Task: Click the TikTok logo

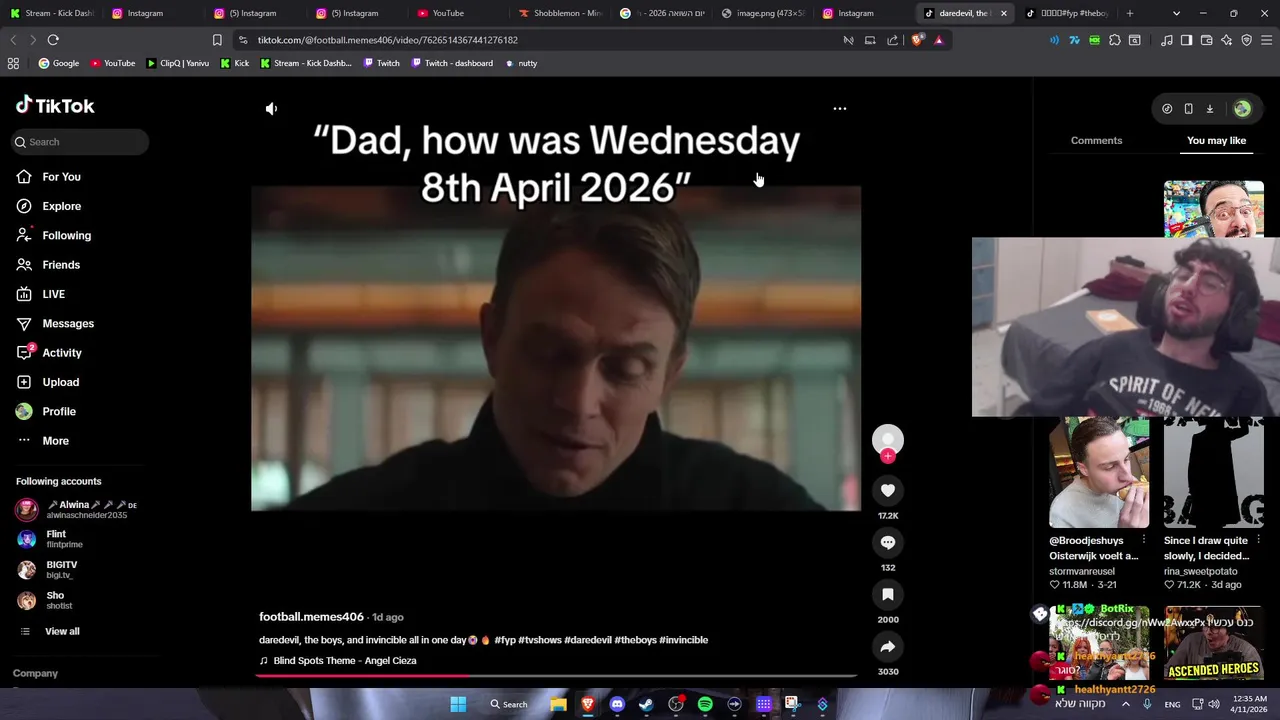Action: point(55,105)
